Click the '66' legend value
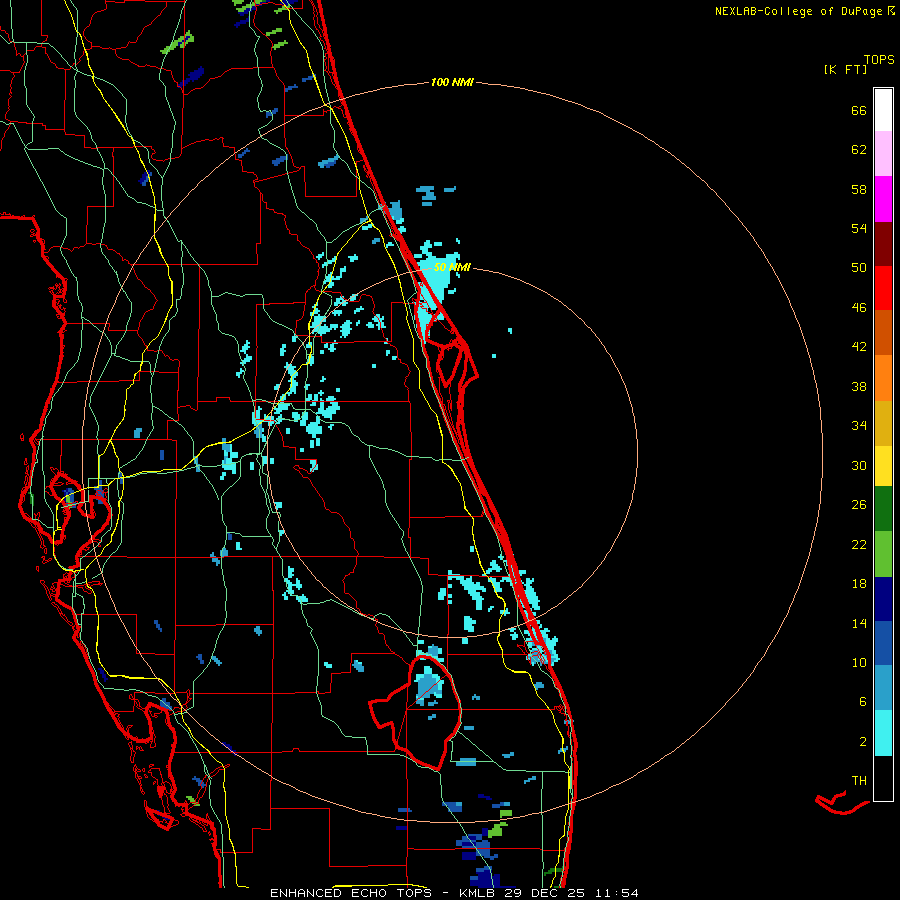 point(859,111)
